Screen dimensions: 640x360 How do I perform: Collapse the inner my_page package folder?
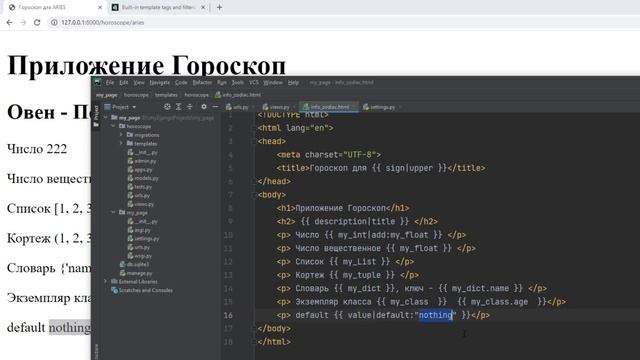113,213
